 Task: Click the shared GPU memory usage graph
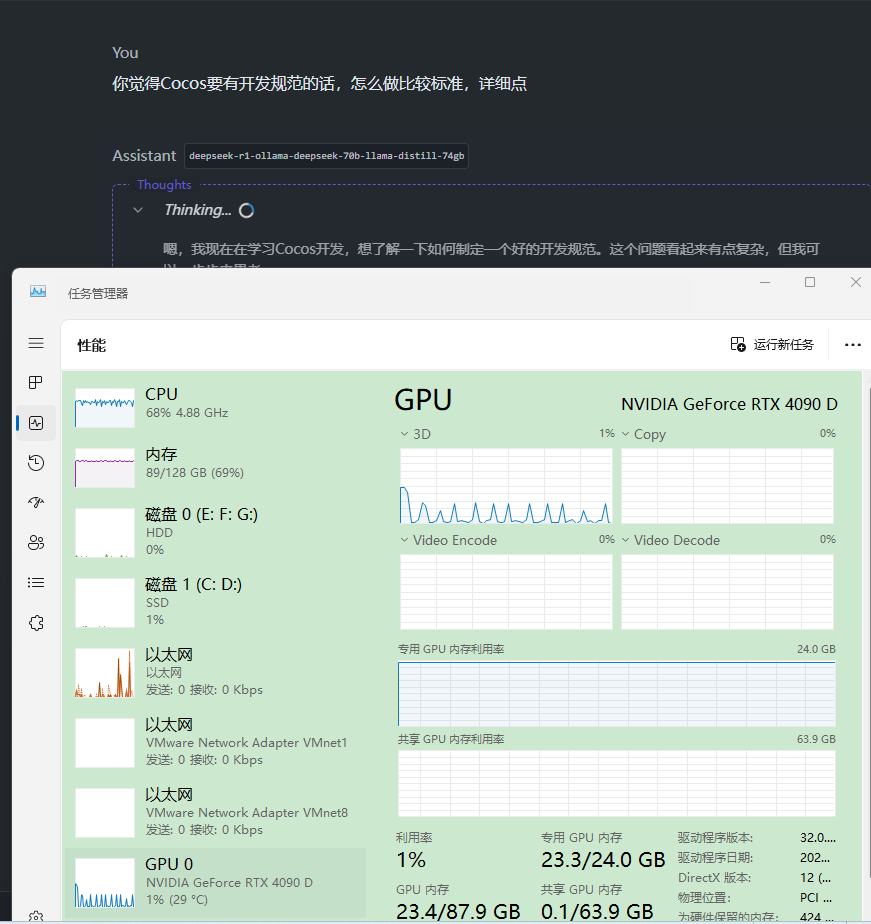pyautogui.click(x=616, y=784)
